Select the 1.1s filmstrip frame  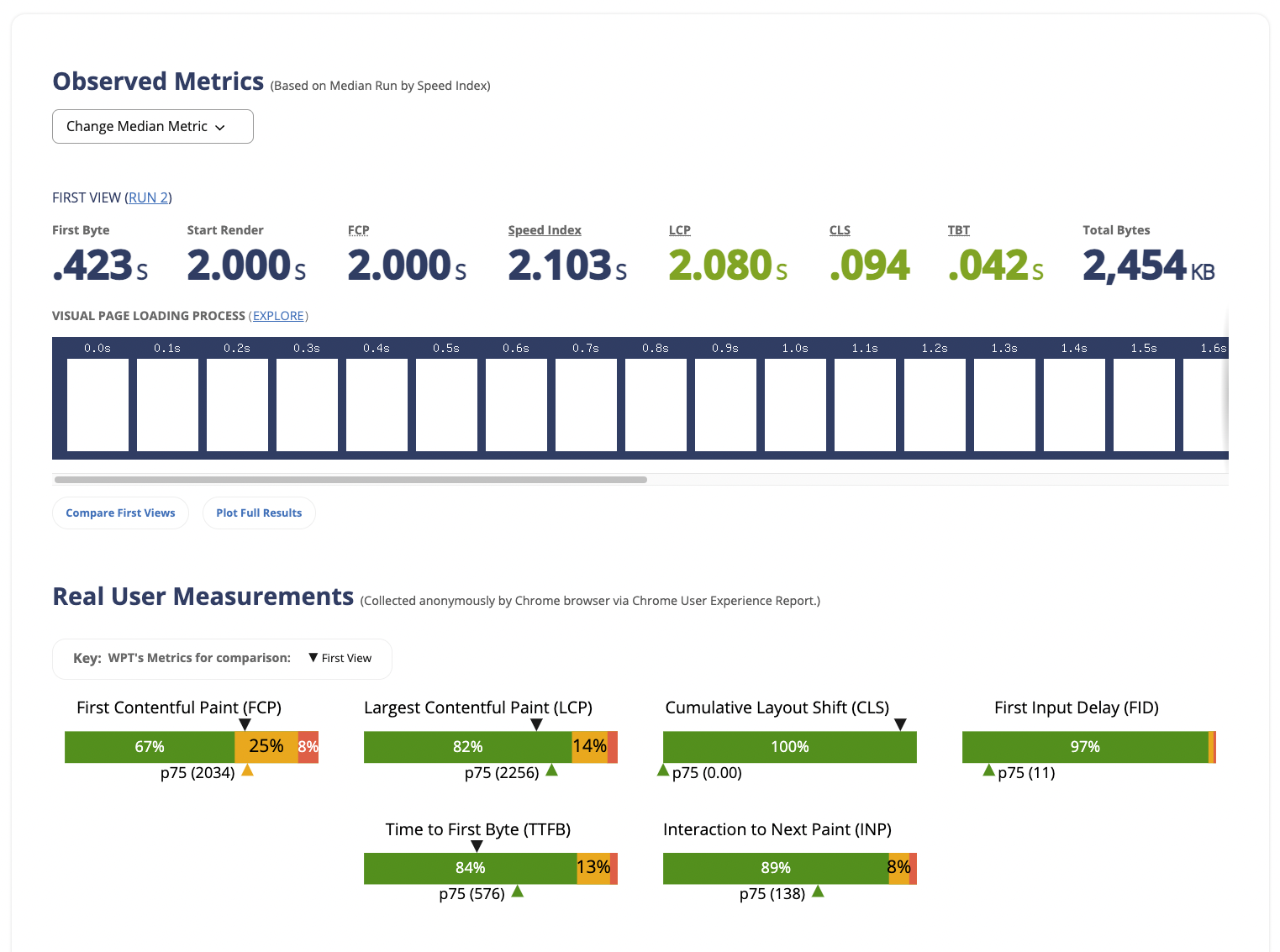865,405
